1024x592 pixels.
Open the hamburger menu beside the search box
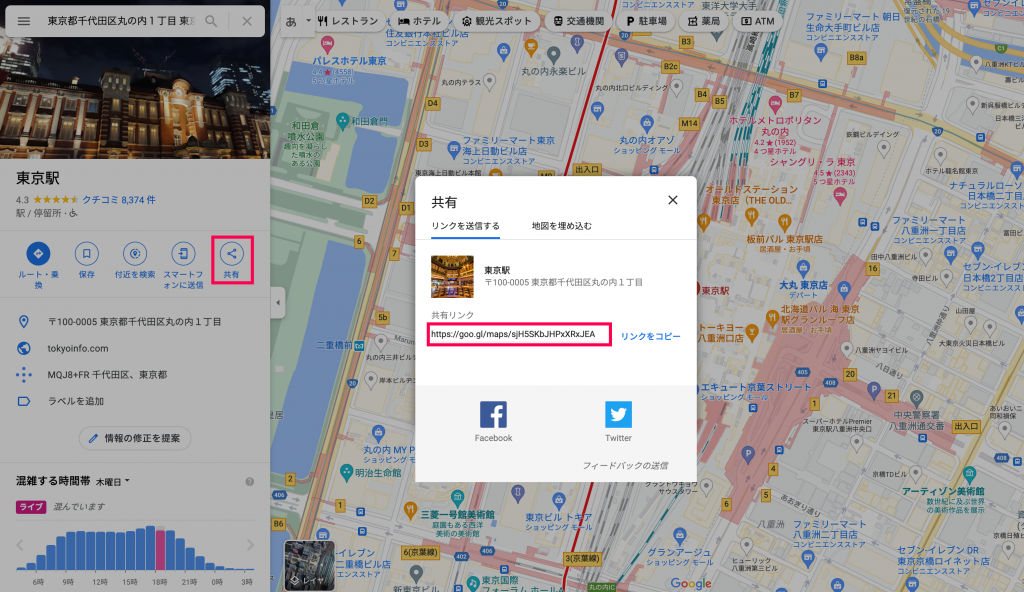pos(24,21)
